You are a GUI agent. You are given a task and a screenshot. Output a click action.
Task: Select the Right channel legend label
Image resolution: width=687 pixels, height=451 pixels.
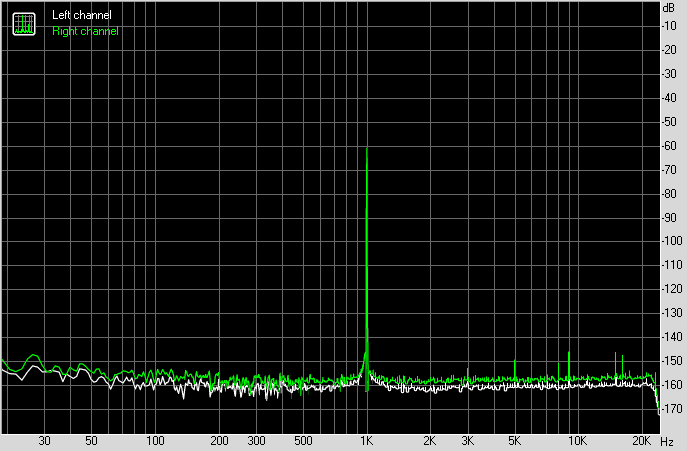[85, 31]
